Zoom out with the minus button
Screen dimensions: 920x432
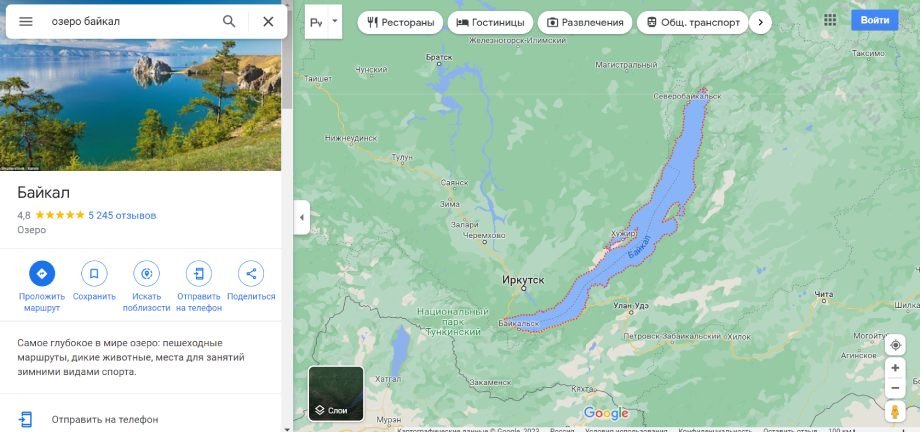(x=895, y=388)
